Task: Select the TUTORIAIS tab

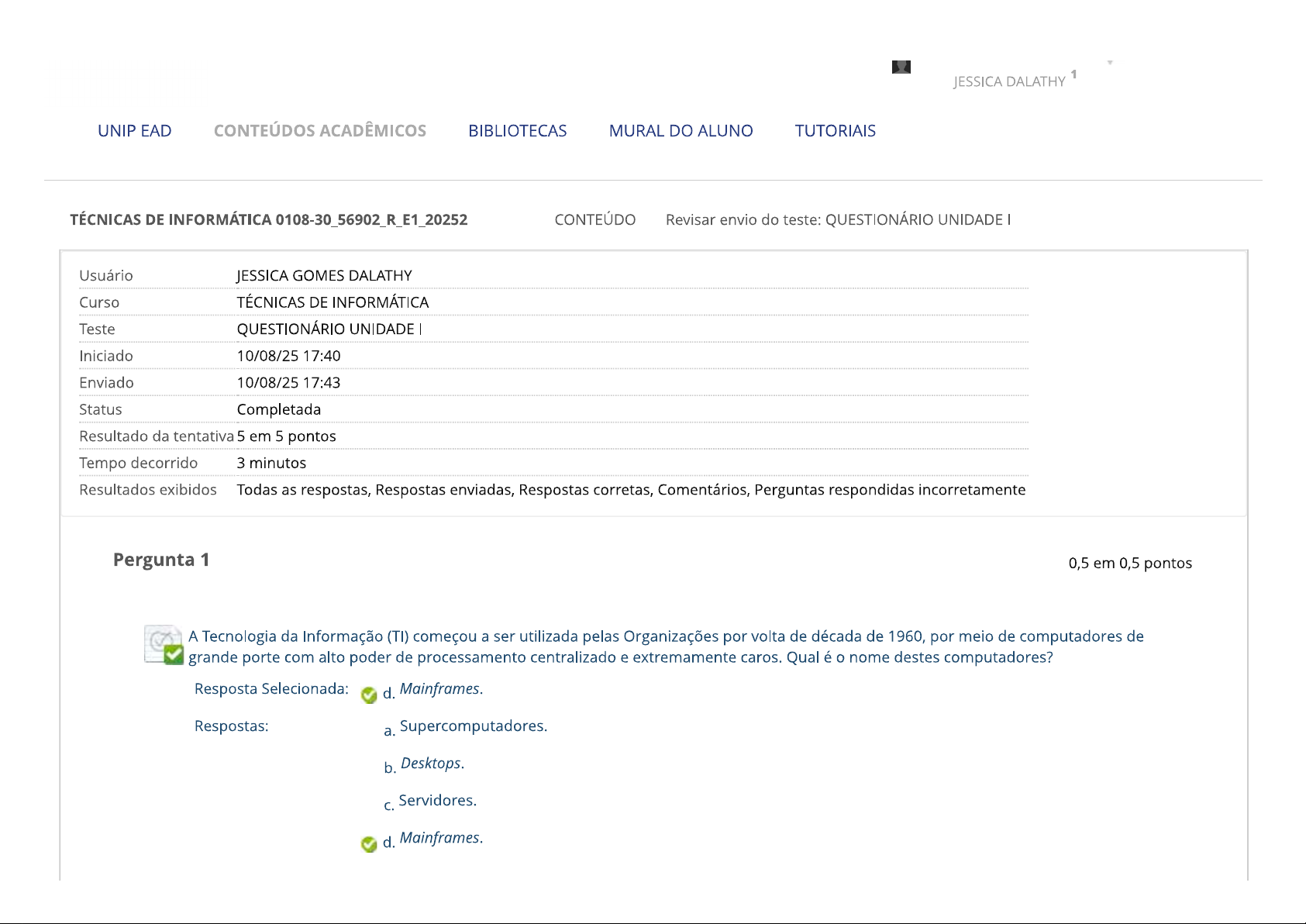Action: click(835, 131)
